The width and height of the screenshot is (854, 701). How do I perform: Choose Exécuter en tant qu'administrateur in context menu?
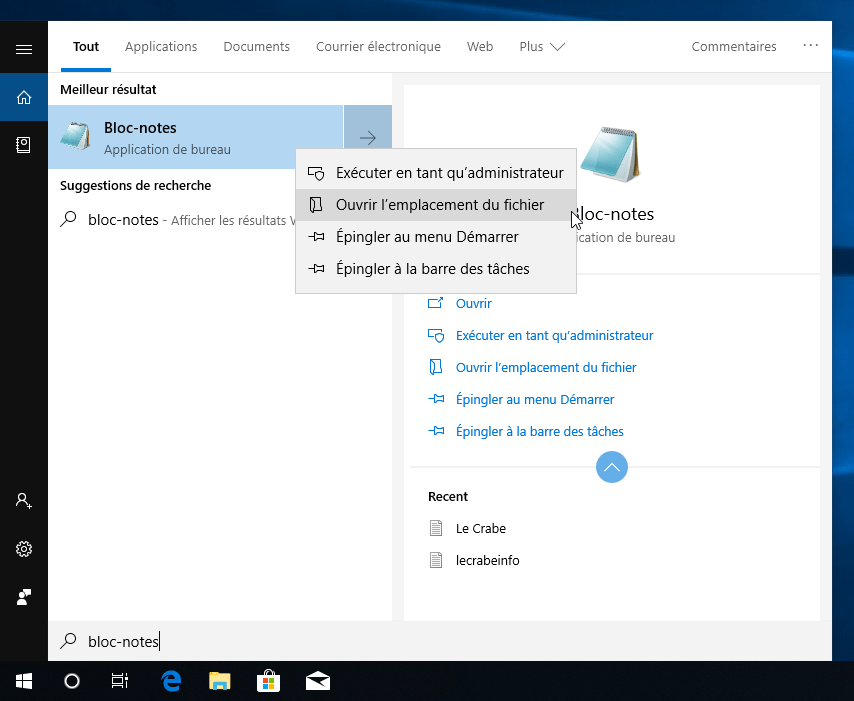[x=436, y=173]
